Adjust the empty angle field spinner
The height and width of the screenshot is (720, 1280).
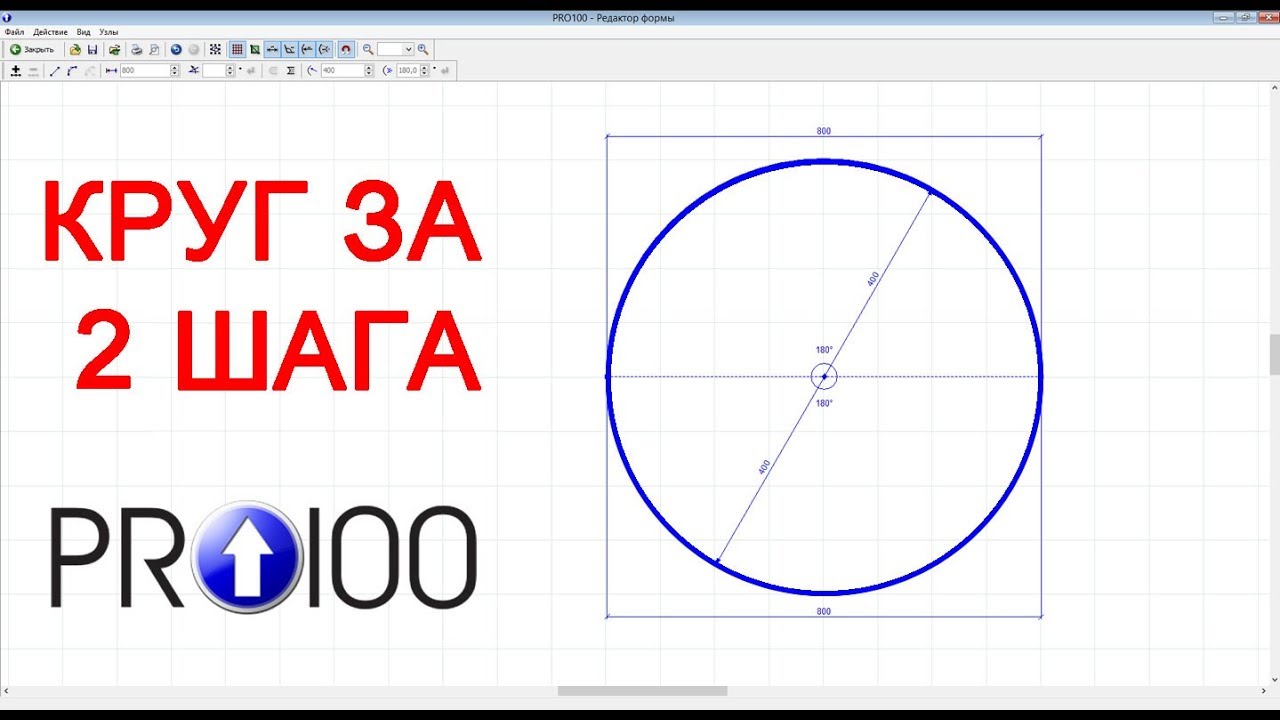pos(230,71)
